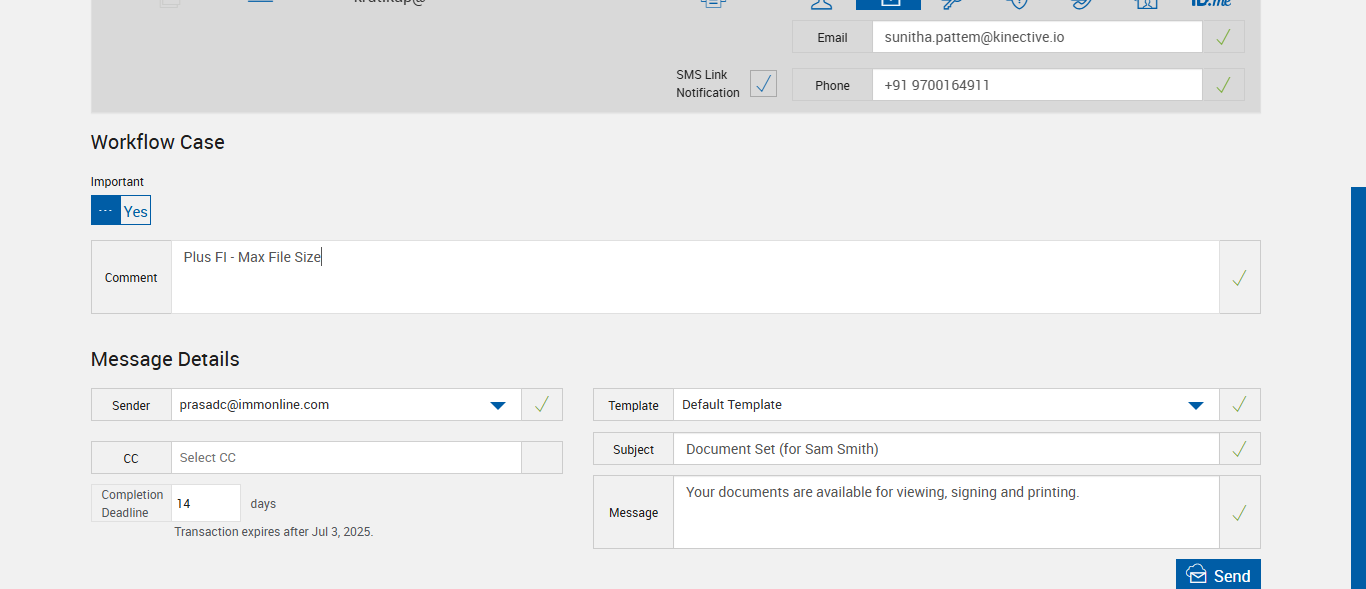The image size is (1366, 589).
Task: Click the checkmark icon beside Message box
Action: tap(1239, 513)
